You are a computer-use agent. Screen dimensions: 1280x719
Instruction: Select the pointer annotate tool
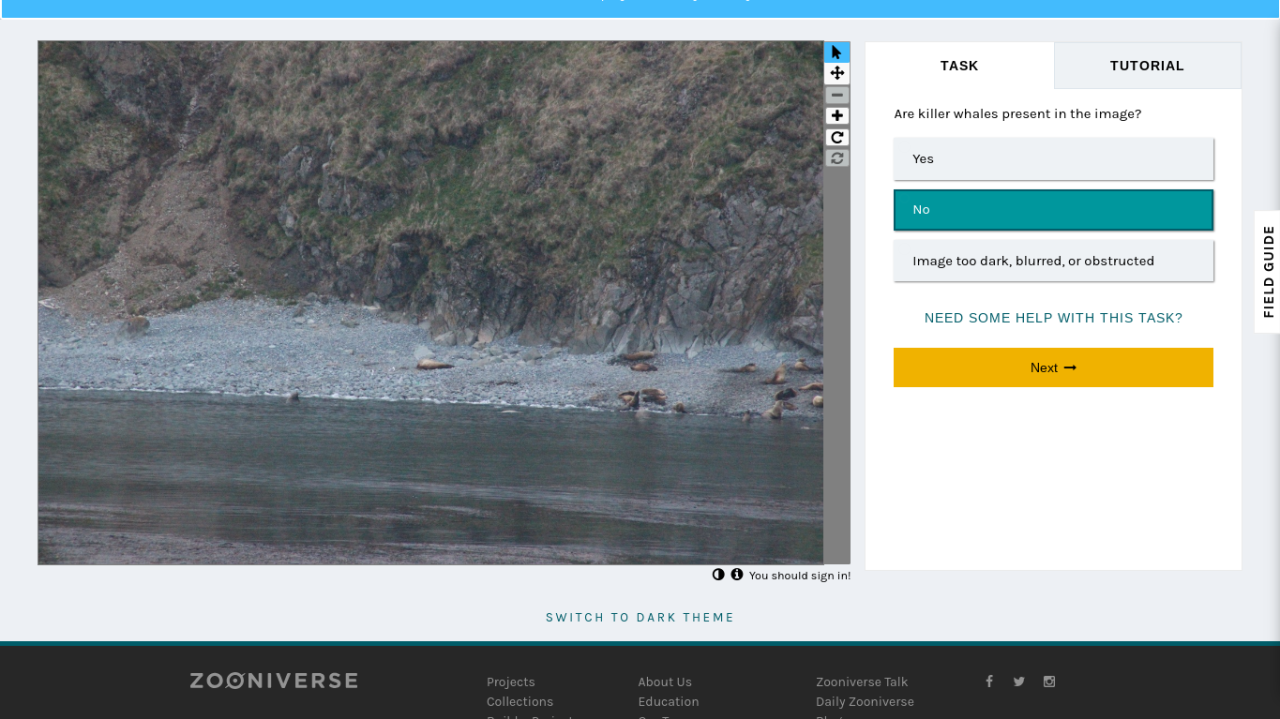click(837, 52)
